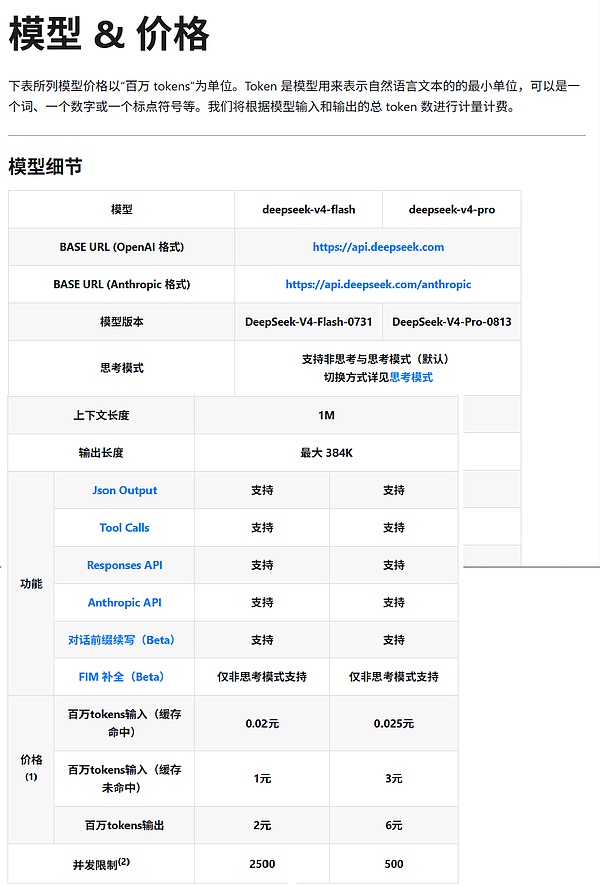Click the 百万tokens输出 label
This screenshot has height=886, width=600.
tap(124, 825)
